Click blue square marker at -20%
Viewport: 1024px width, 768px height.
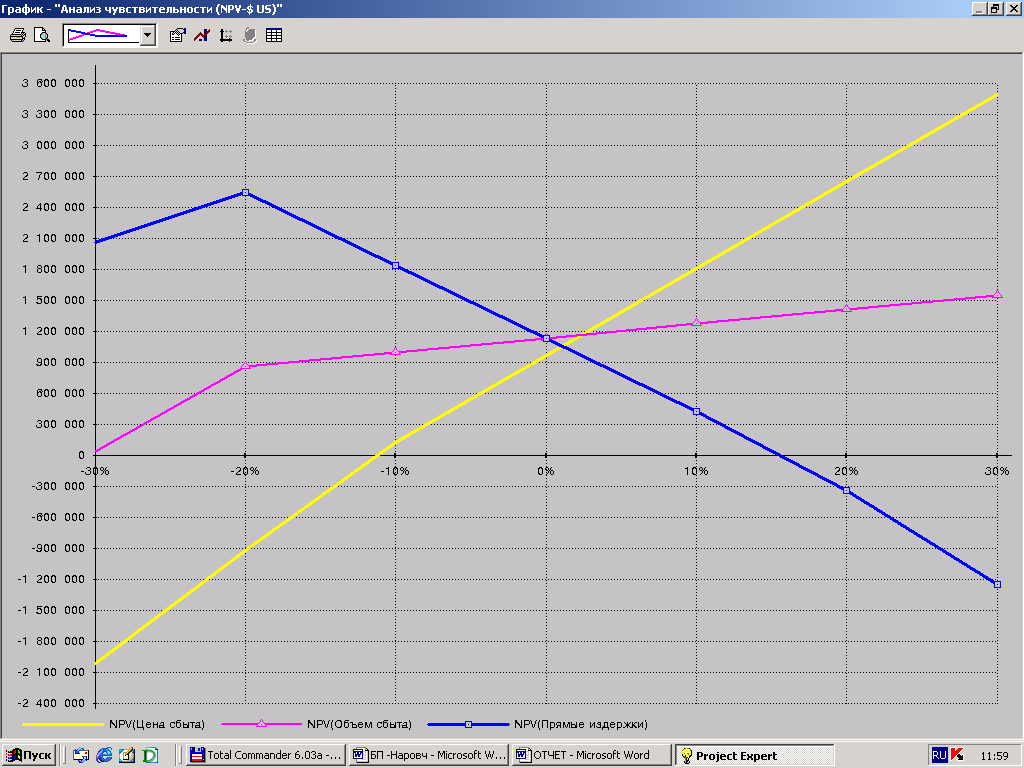(x=246, y=193)
